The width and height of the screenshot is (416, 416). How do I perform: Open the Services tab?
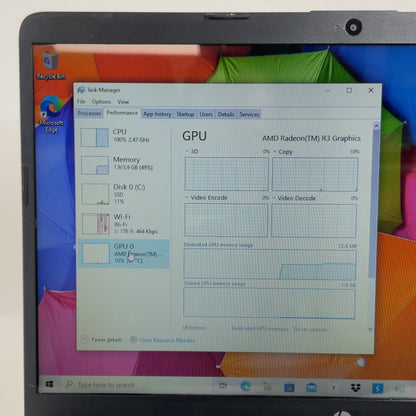coord(249,114)
